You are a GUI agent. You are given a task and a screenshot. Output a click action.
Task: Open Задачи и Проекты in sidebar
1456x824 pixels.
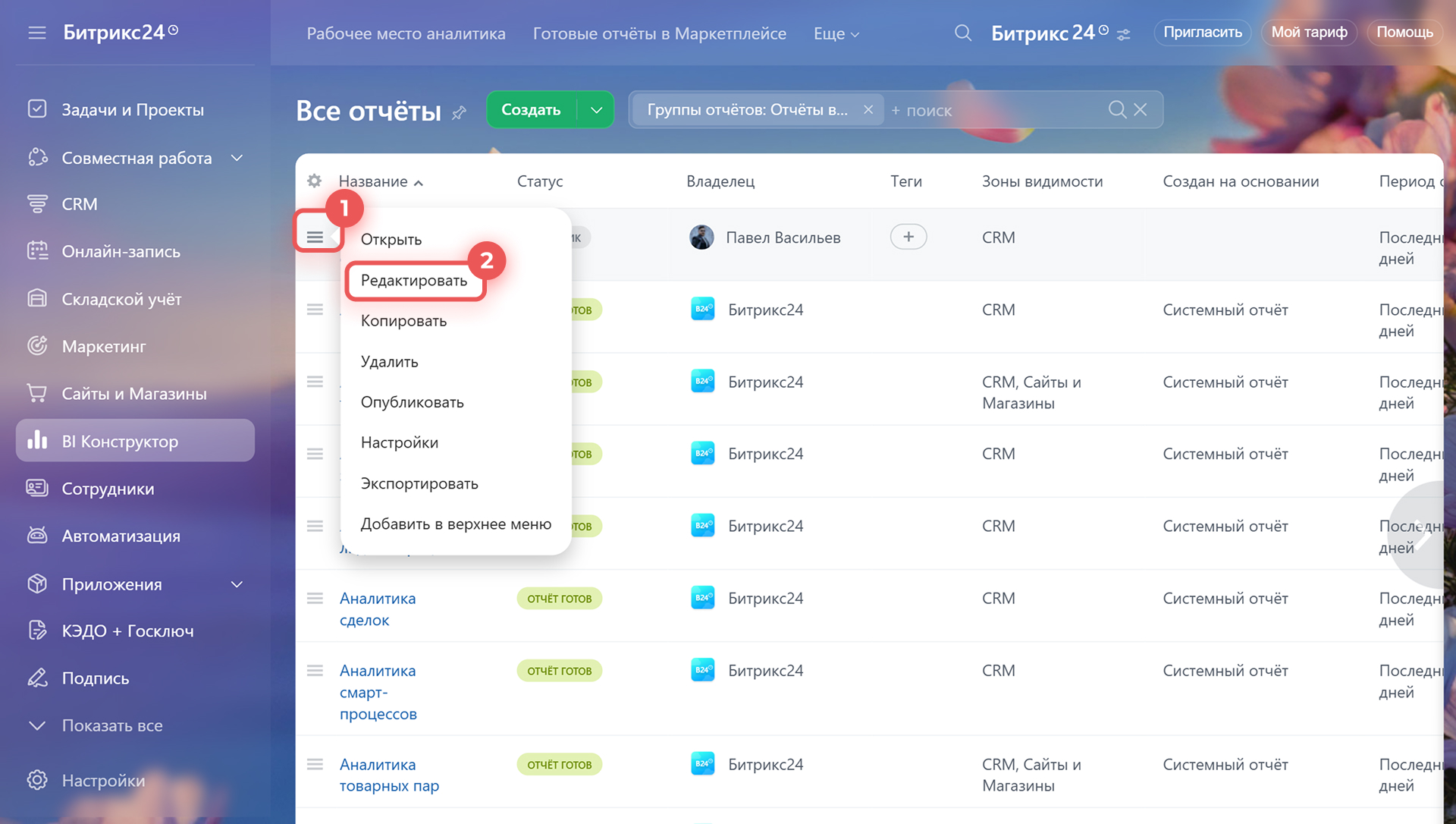point(133,109)
